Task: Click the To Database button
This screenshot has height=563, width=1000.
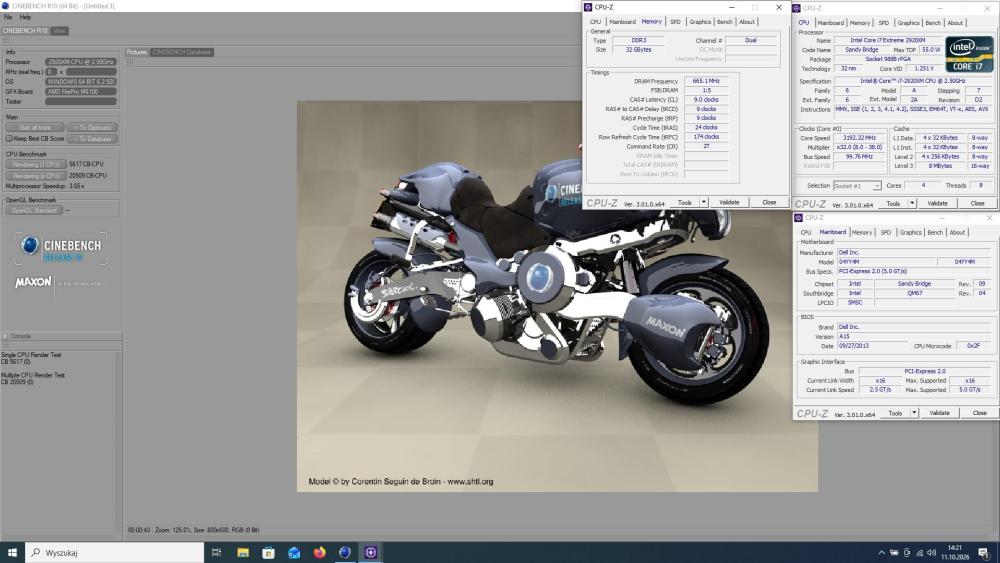Action: (92, 138)
